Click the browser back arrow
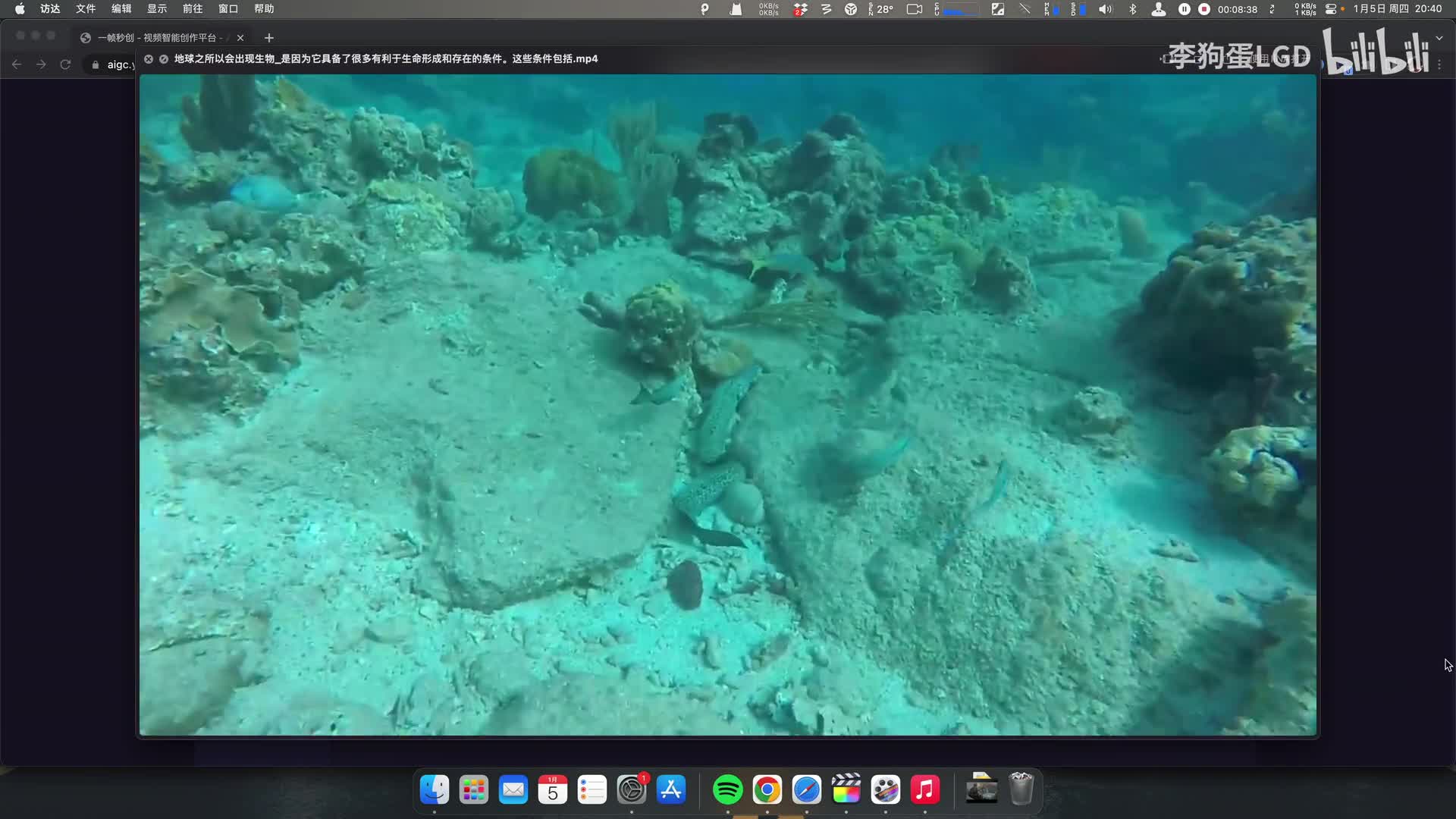The image size is (1456, 819). [x=17, y=64]
